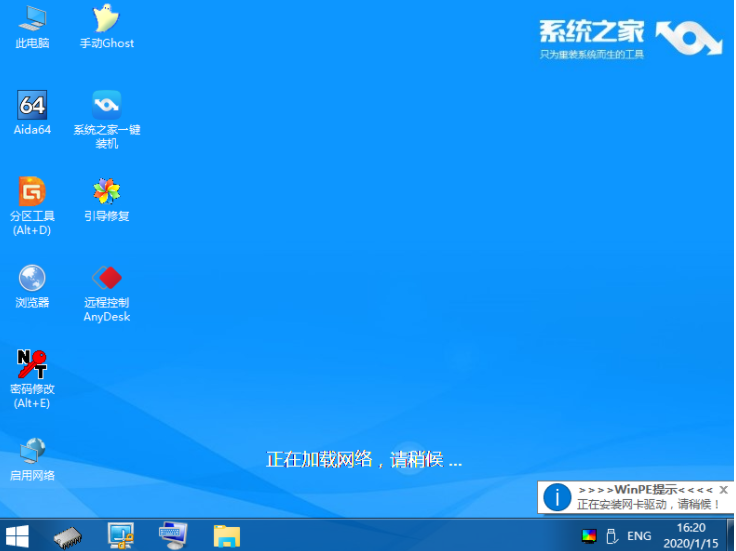
Task: Close the WinPE提示 notification popup
Action: click(724, 490)
